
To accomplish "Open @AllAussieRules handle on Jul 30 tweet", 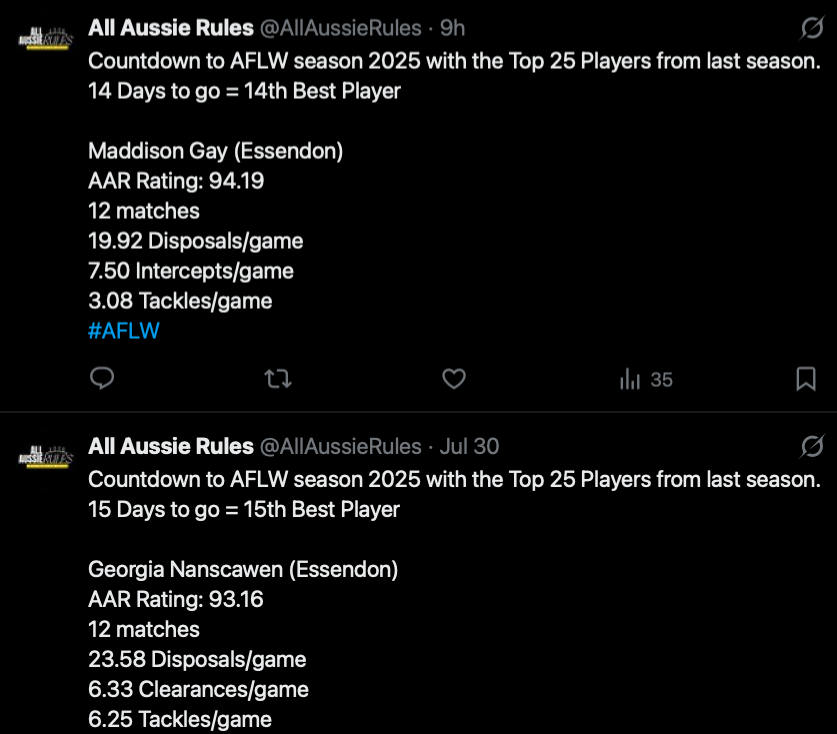I will click(341, 447).
